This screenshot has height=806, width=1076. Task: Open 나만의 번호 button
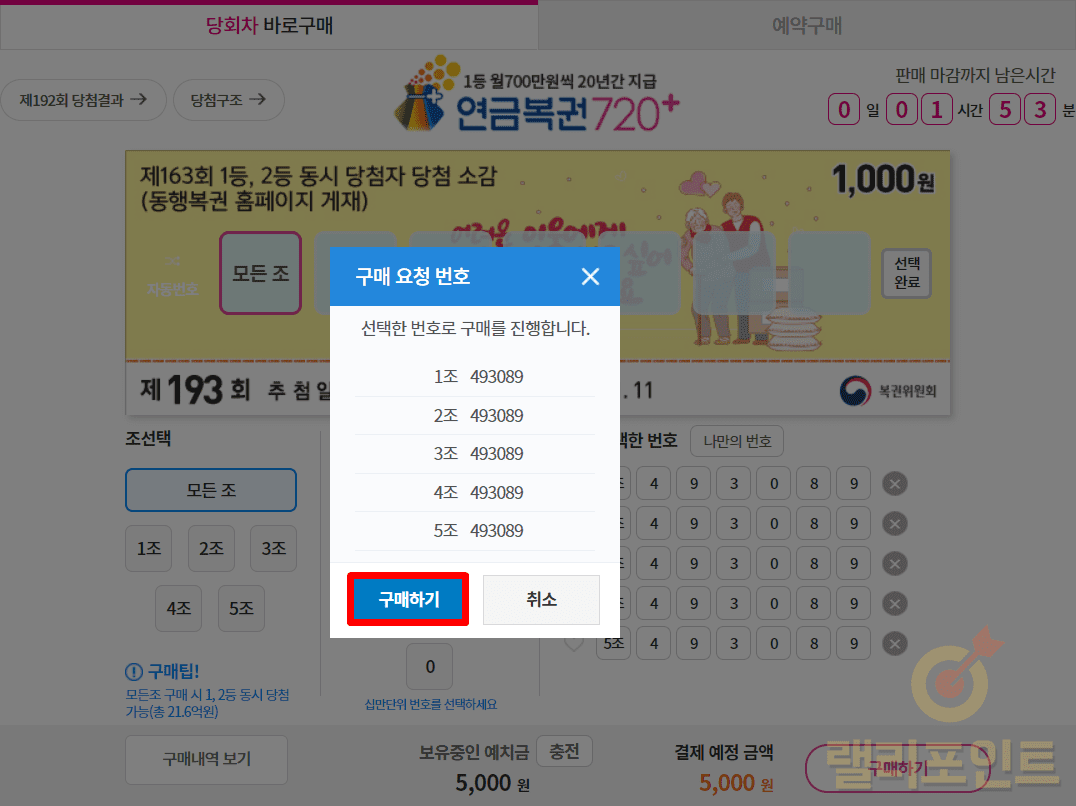[x=737, y=441]
